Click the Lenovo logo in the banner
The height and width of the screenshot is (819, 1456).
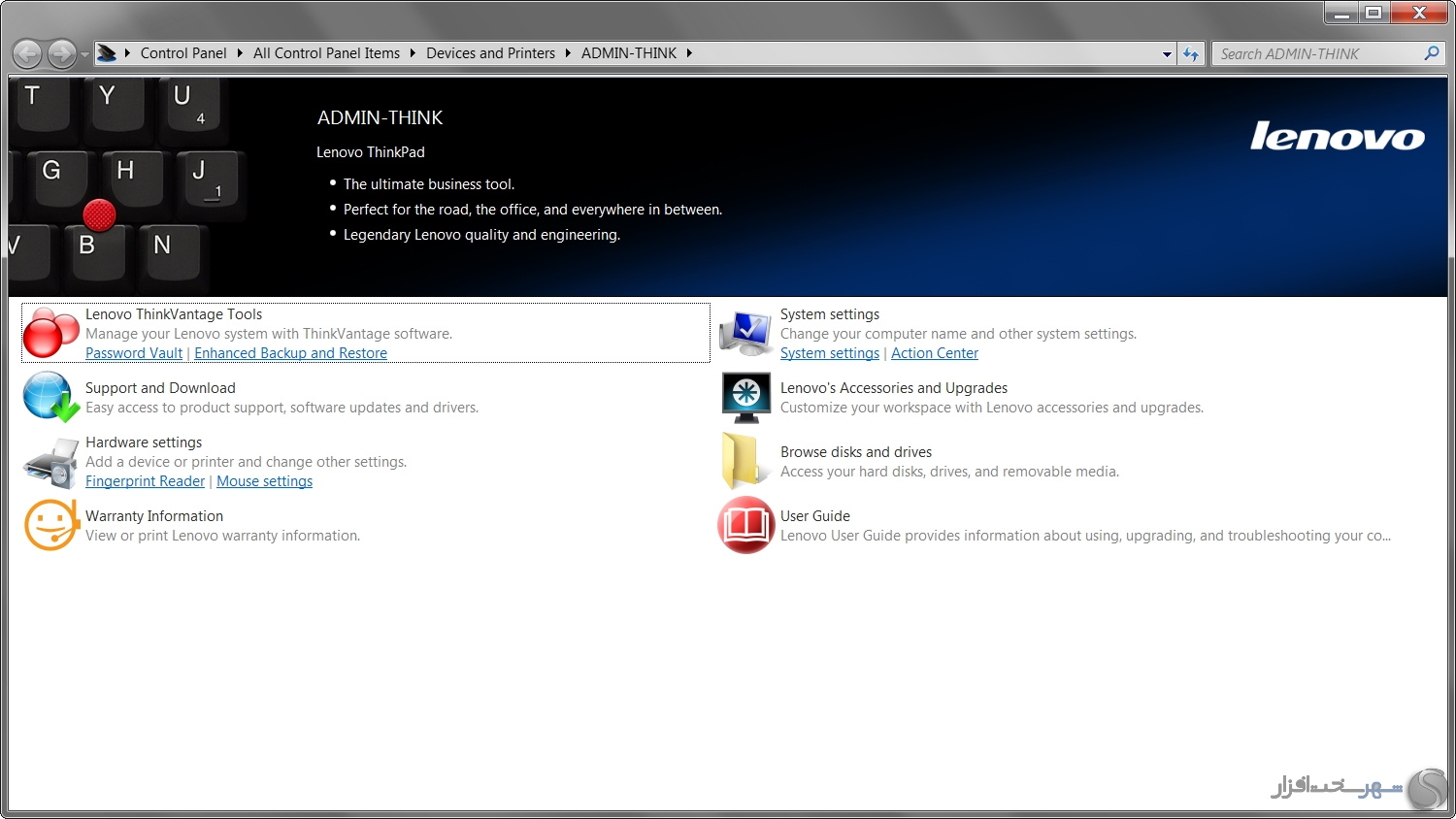tap(1337, 136)
